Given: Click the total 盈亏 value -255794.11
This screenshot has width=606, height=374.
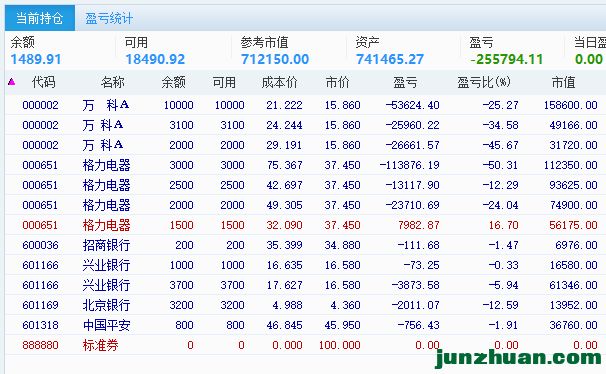Looking at the screenshot, I should [507, 59].
